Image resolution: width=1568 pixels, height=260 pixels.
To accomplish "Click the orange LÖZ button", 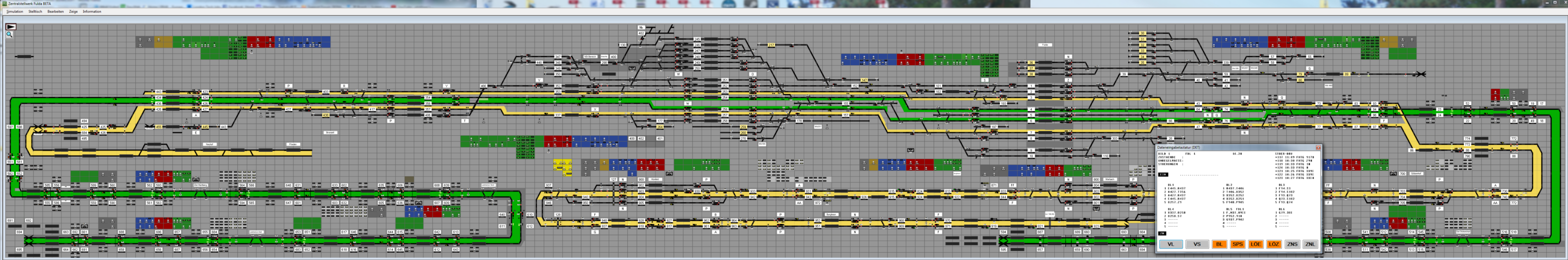I will point(1274,244).
